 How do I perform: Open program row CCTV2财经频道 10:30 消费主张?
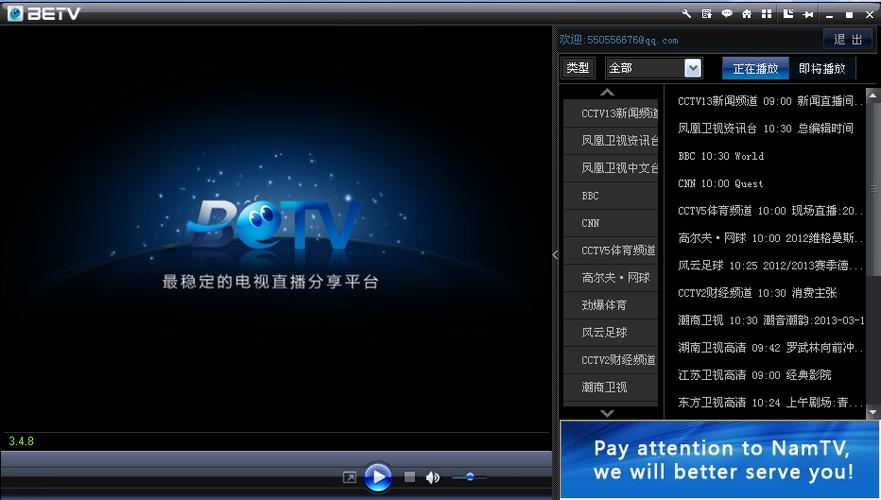(757, 293)
